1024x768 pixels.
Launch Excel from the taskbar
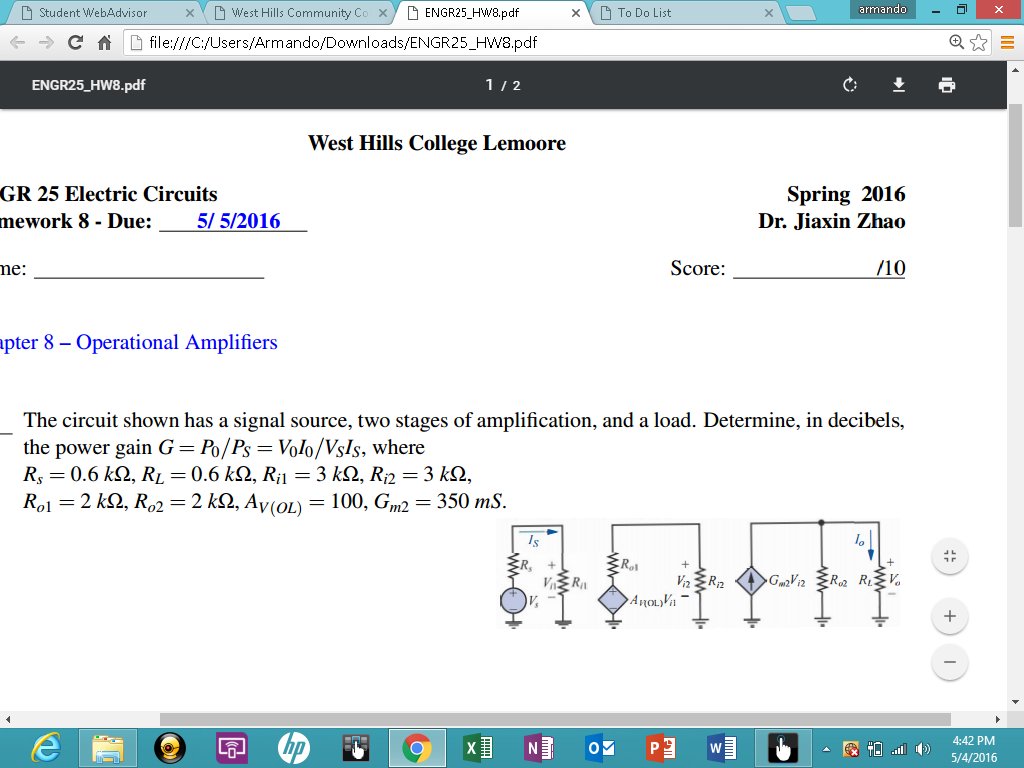478,748
